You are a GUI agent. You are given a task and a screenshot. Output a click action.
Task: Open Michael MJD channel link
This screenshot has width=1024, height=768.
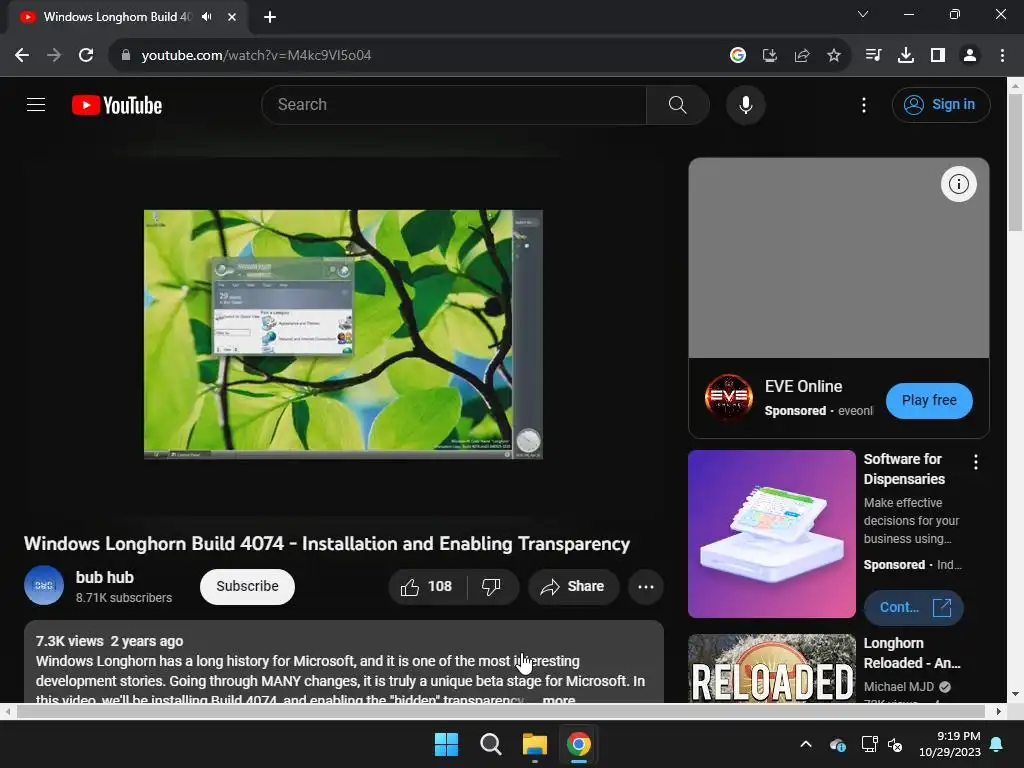pos(899,686)
